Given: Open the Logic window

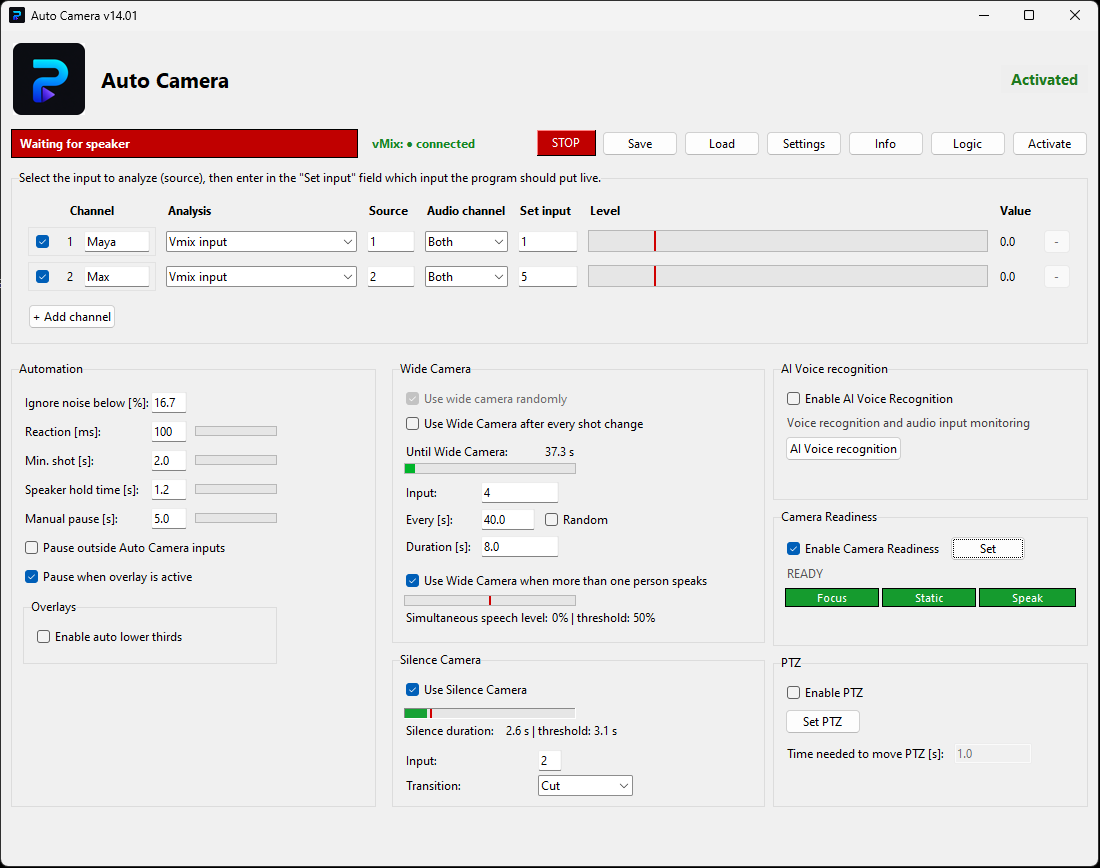Looking at the screenshot, I should (967, 144).
